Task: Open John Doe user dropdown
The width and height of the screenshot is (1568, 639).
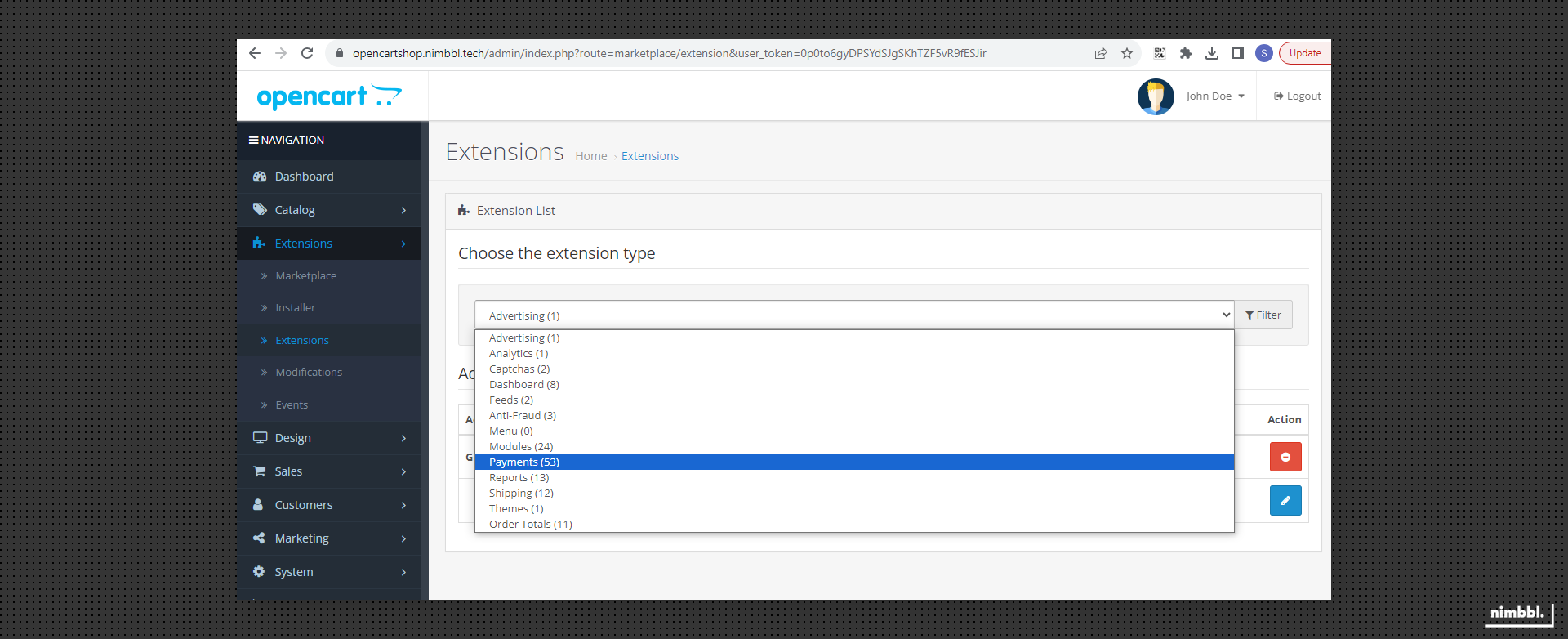Action: click(1215, 96)
